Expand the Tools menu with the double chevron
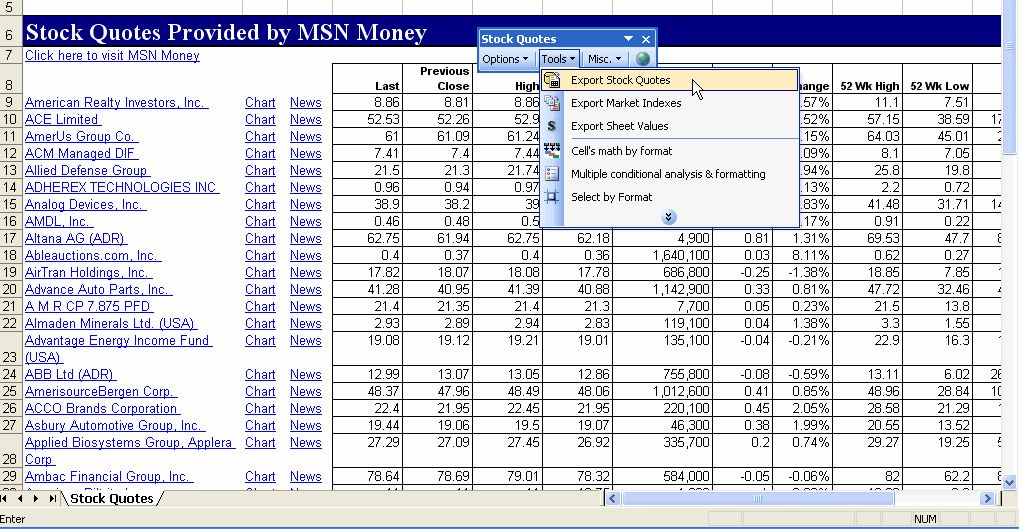 pos(669,217)
